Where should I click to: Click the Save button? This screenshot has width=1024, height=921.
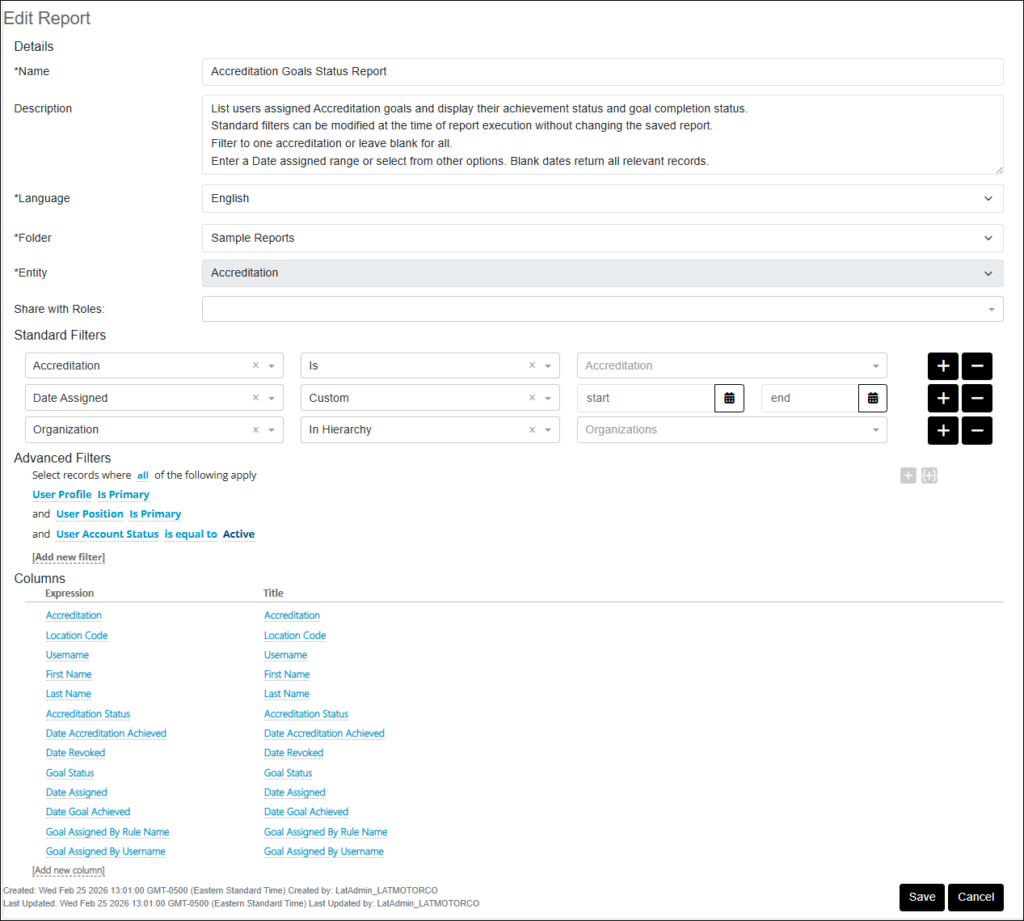click(x=921, y=897)
